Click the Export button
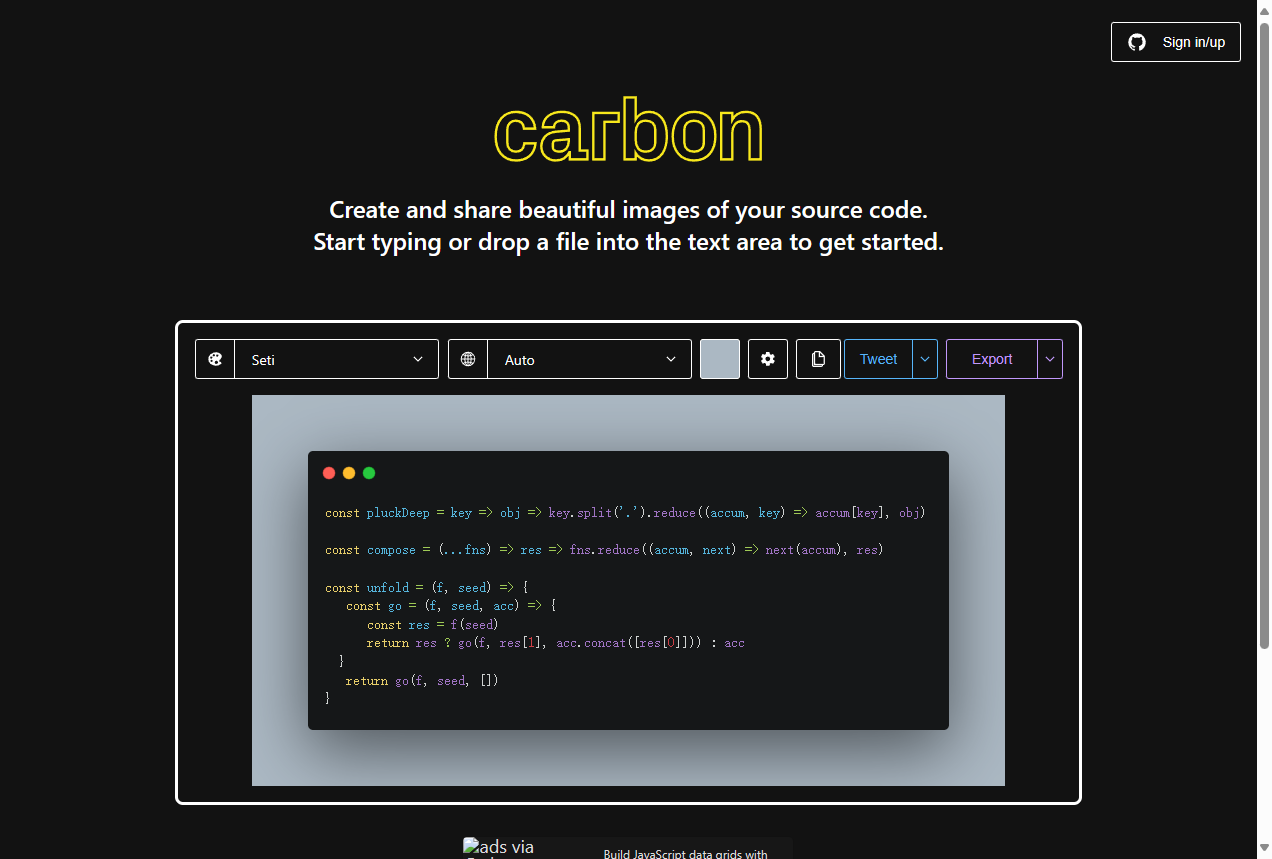Image resolution: width=1272 pixels, height=859 pixels. pyautogui.click(x=991, y=359)
